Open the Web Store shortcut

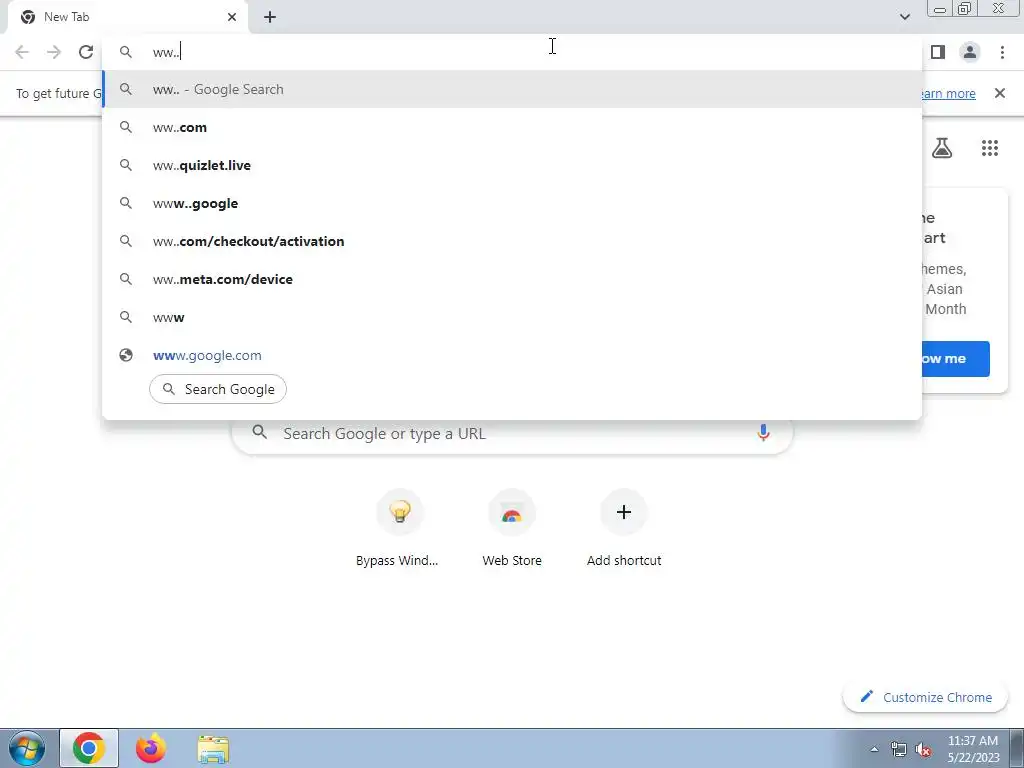coord(512,529)
